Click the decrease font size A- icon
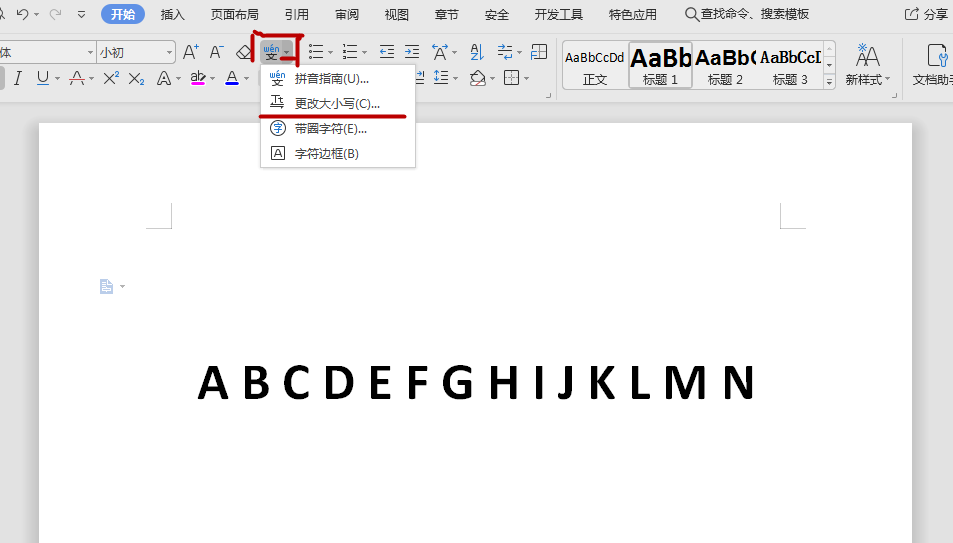Viewport: 953px width, 543px height. (x=216, y=52)
